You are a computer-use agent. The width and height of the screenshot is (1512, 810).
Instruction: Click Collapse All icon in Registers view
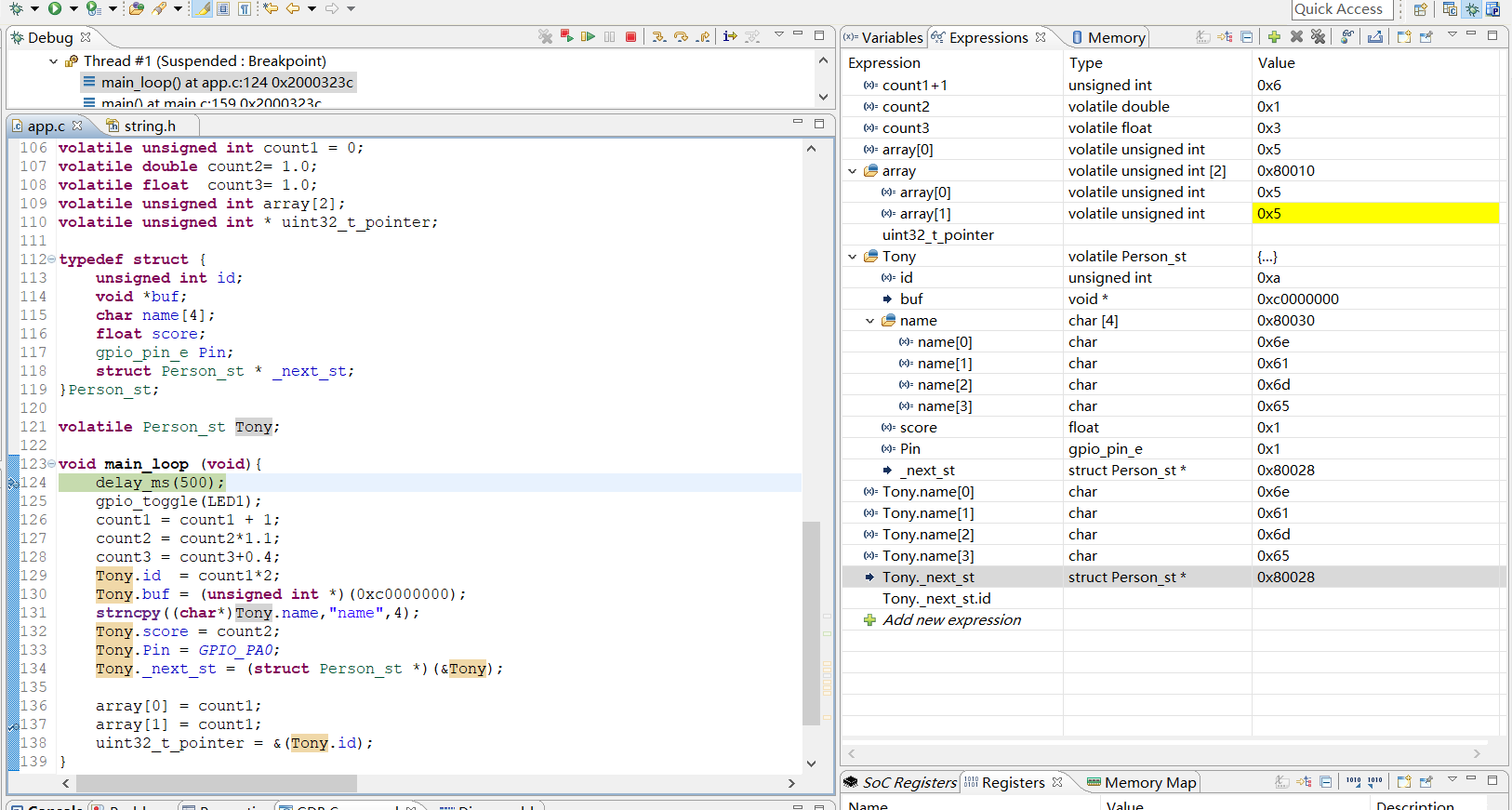click(1326, 782)
